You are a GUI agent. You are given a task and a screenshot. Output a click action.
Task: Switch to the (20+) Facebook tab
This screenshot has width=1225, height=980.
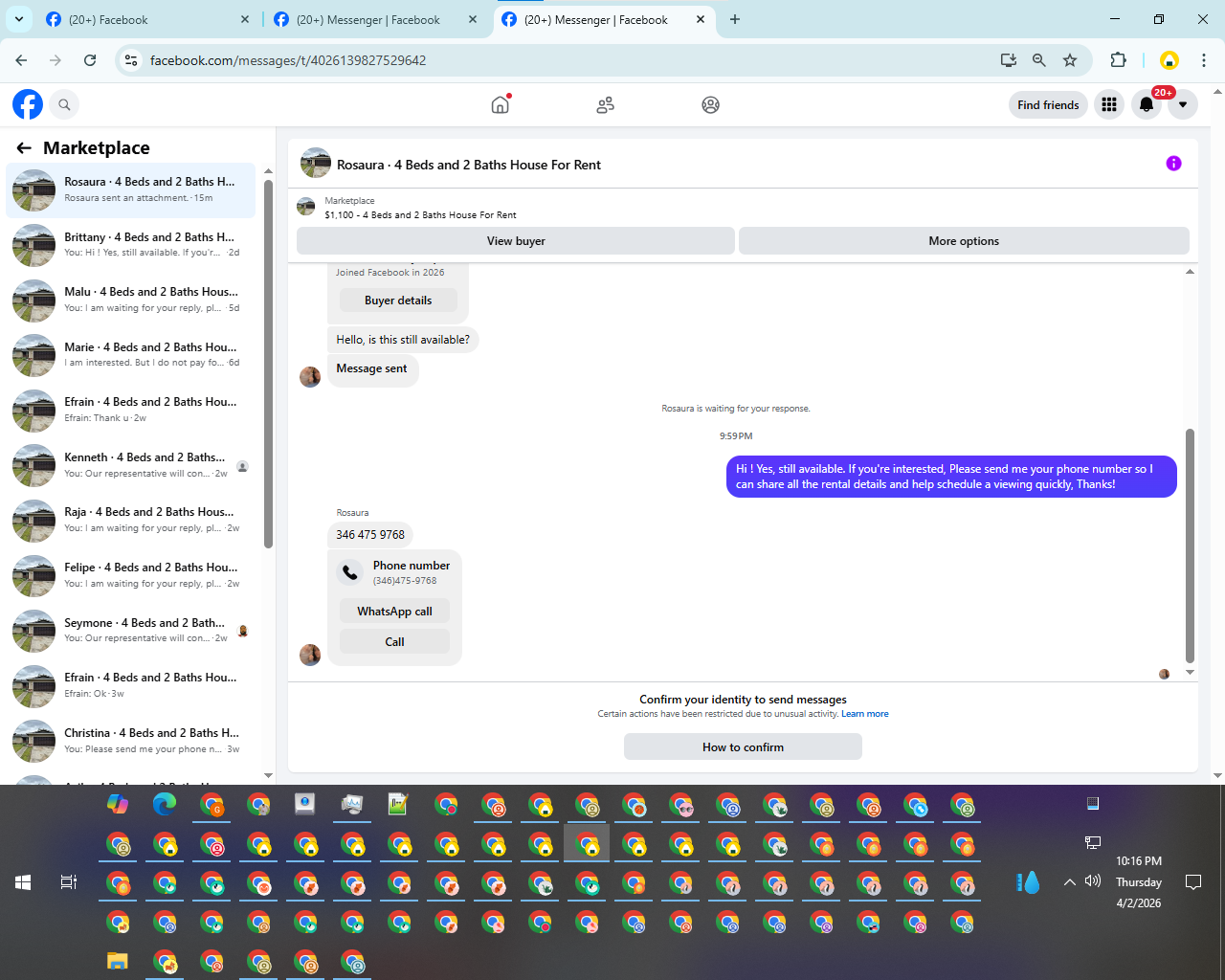[148, 20]
